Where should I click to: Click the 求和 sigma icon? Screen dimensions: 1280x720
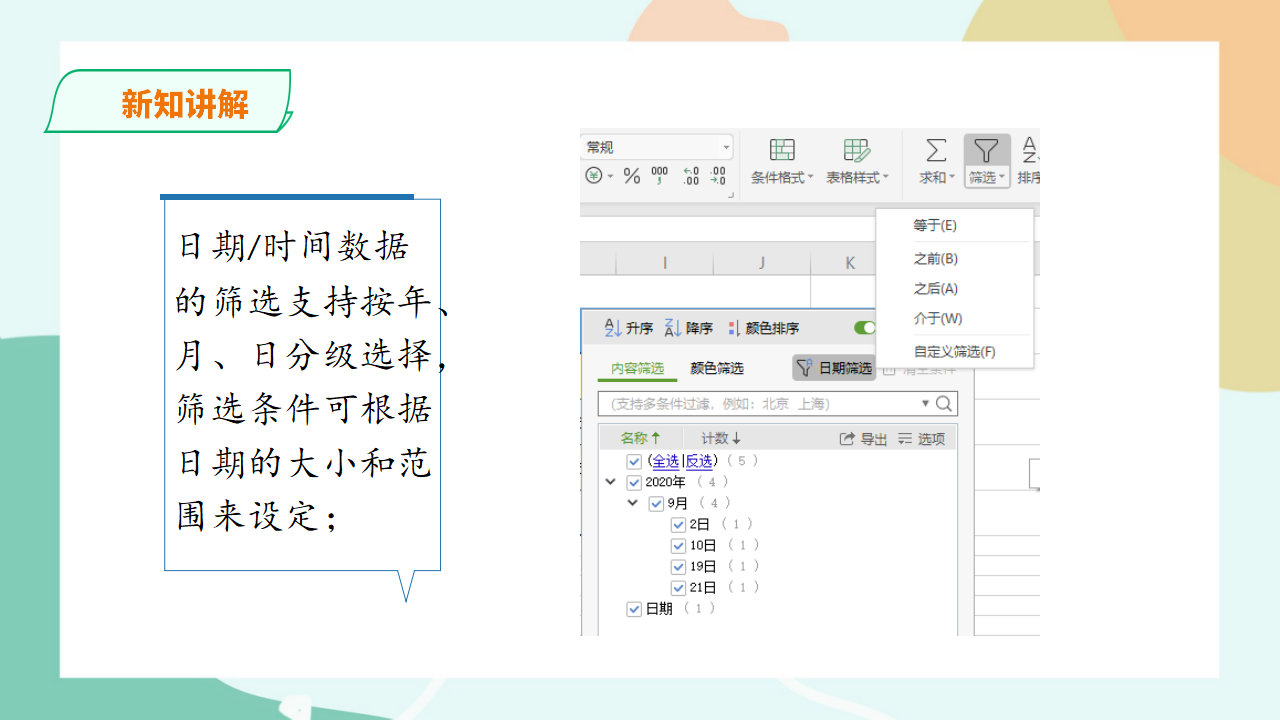point(936,150)
